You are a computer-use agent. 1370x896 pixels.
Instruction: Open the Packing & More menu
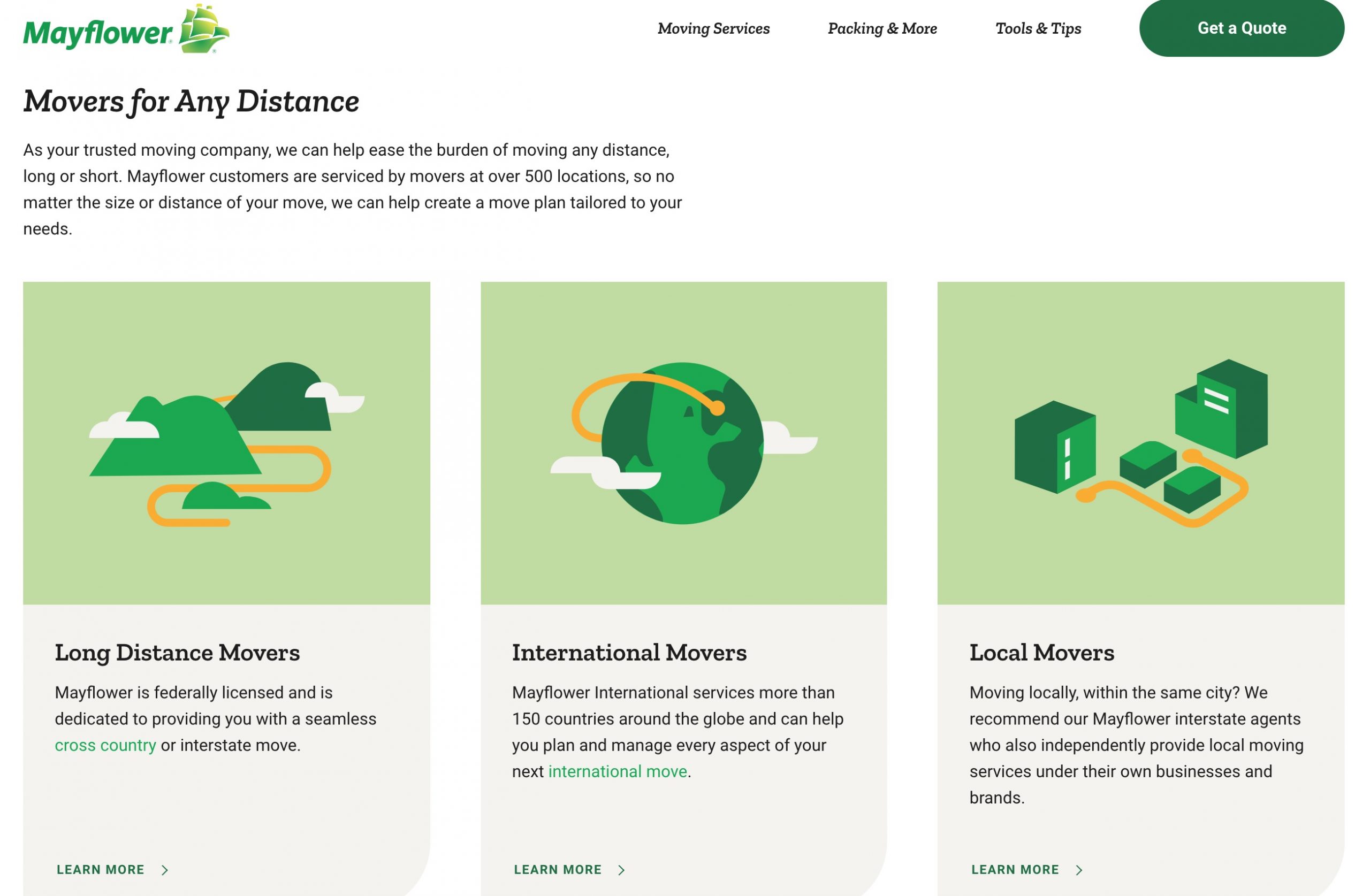coord(882,28)
